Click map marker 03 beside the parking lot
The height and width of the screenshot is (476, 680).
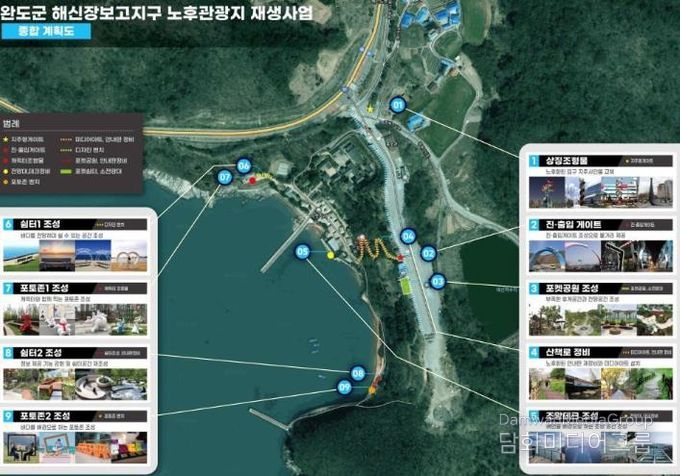tap(437, 282)
